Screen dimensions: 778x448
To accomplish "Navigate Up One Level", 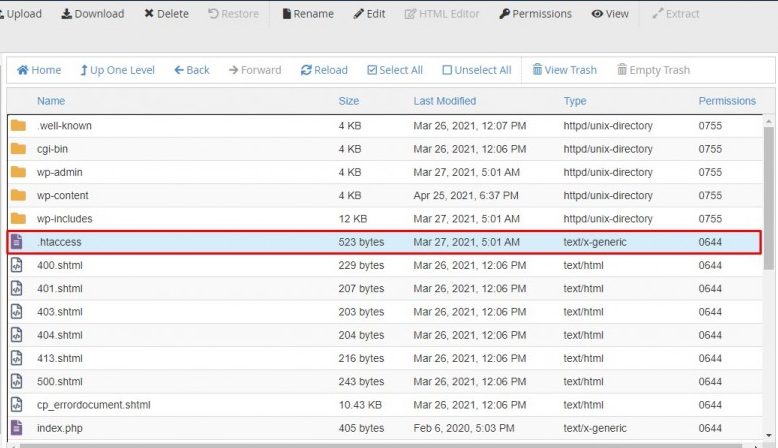I will (x=117, y=70).
